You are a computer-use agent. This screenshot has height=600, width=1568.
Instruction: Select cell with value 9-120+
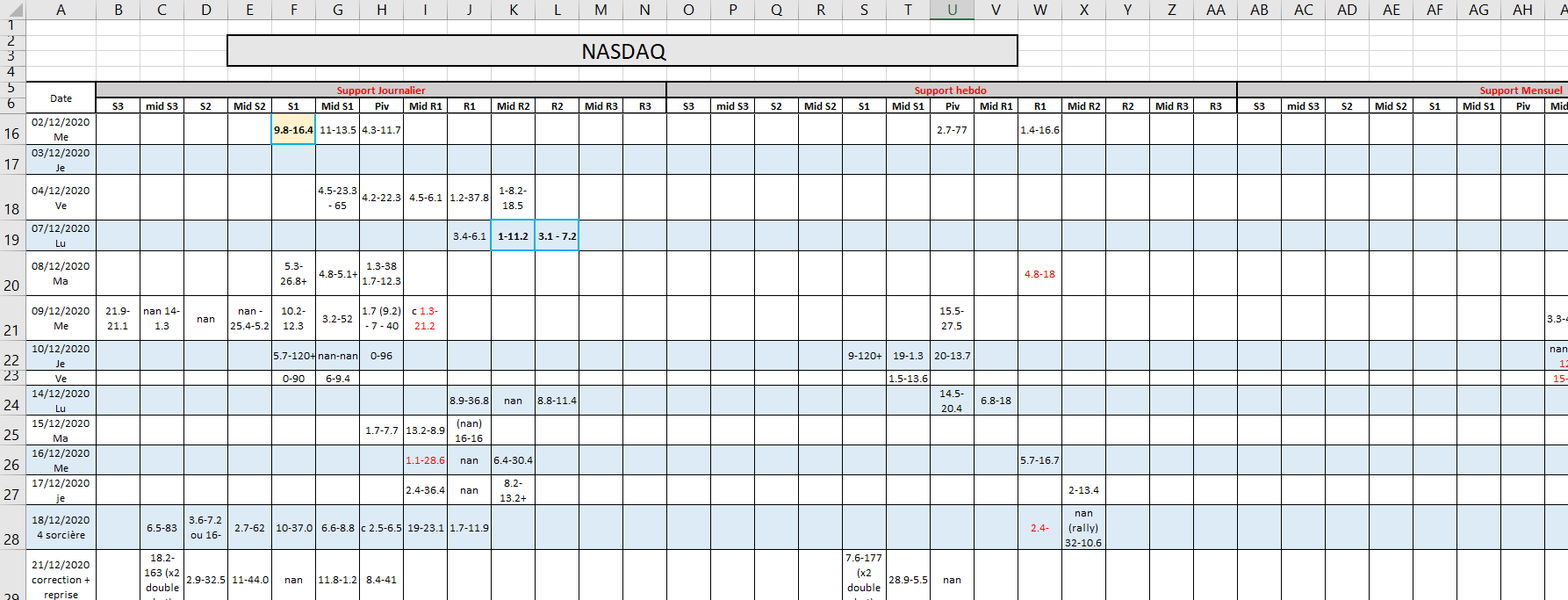click(x=864, y=356)
